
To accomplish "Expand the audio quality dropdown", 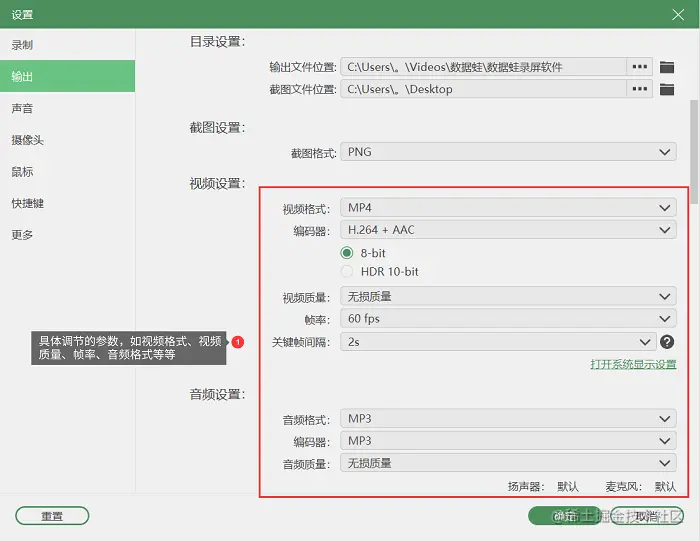I will click(x=508, y=463).
